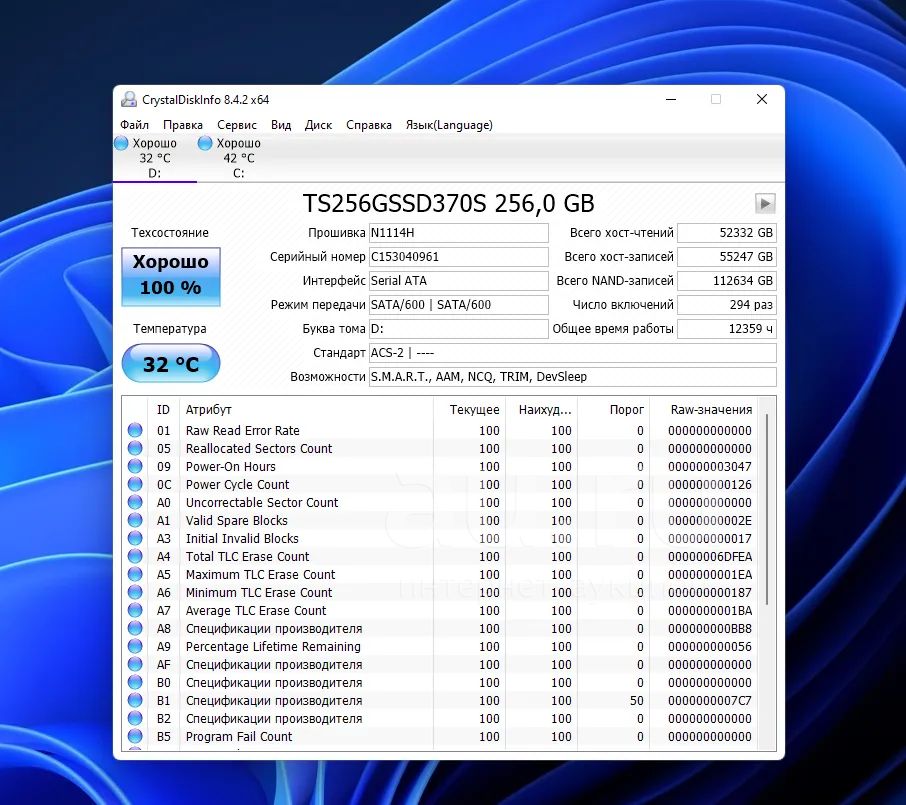Click status orb for Initial Invalid Blocks

(x=135, y=538)
